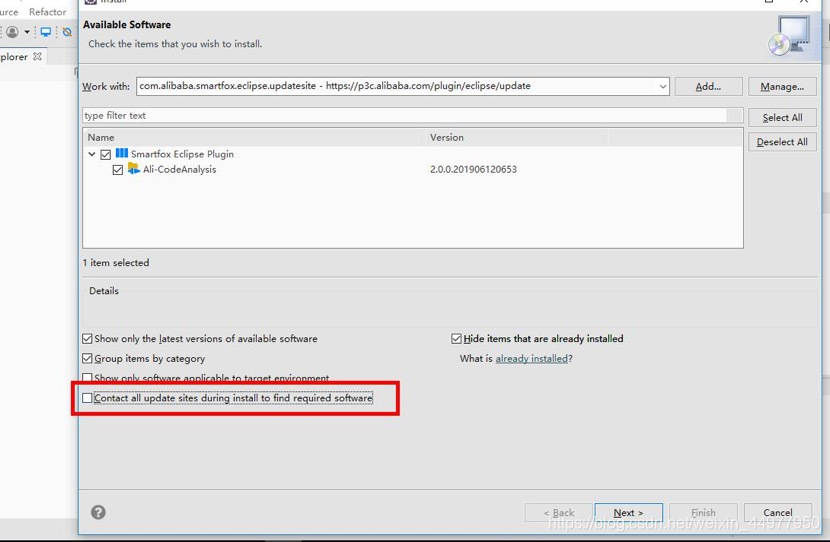830x542 pixels.
Task: Collapse the Smartfox Eclipse Plugin tree node
Action: 92,154
